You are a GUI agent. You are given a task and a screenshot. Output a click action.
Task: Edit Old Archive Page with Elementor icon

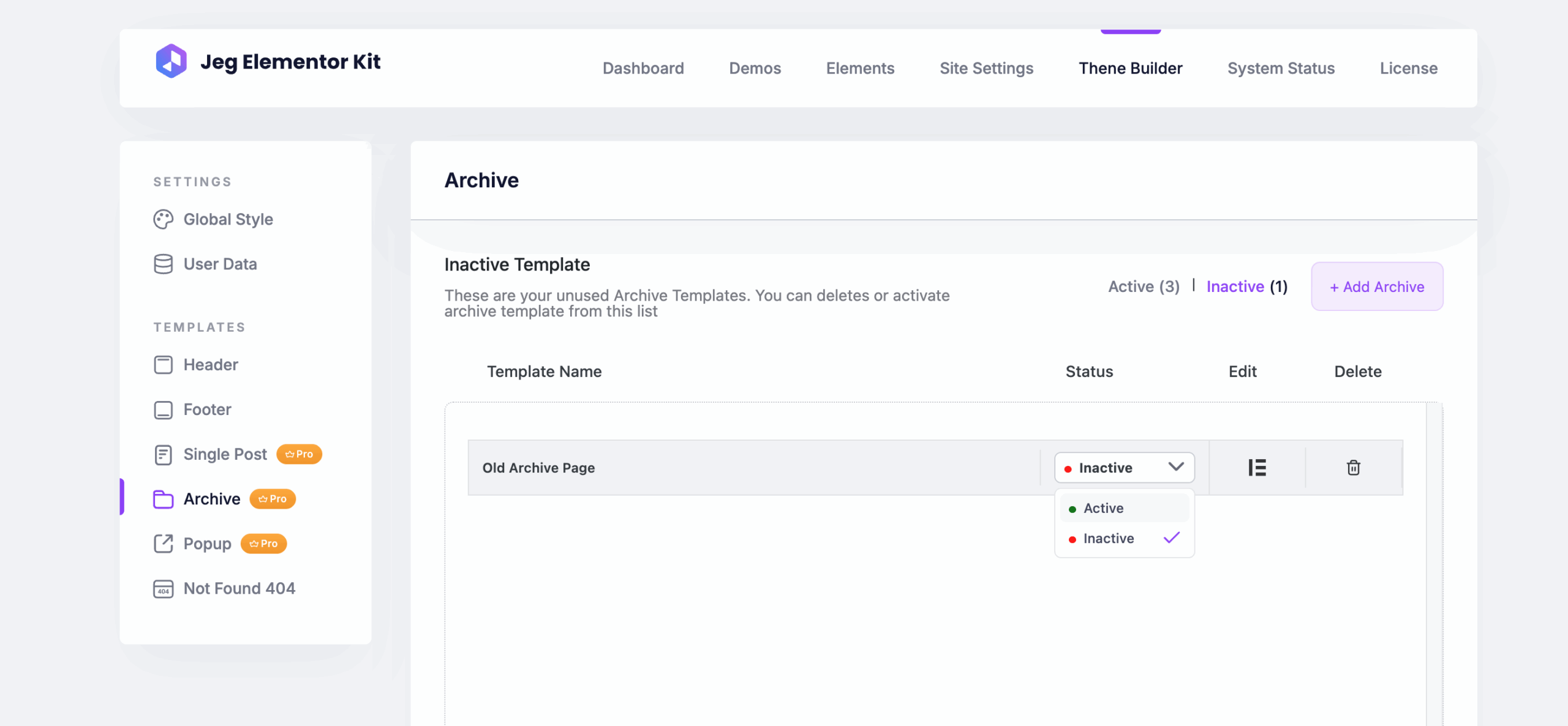(1257, 468)
